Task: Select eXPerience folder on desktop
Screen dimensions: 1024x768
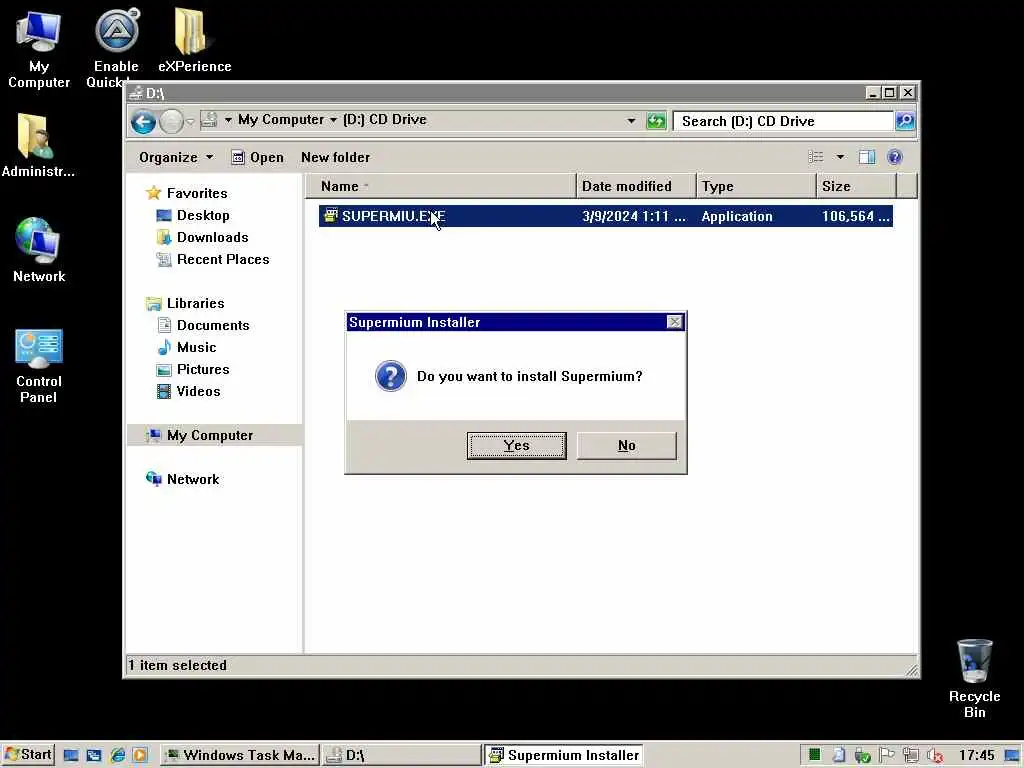Action: (194, 40)
